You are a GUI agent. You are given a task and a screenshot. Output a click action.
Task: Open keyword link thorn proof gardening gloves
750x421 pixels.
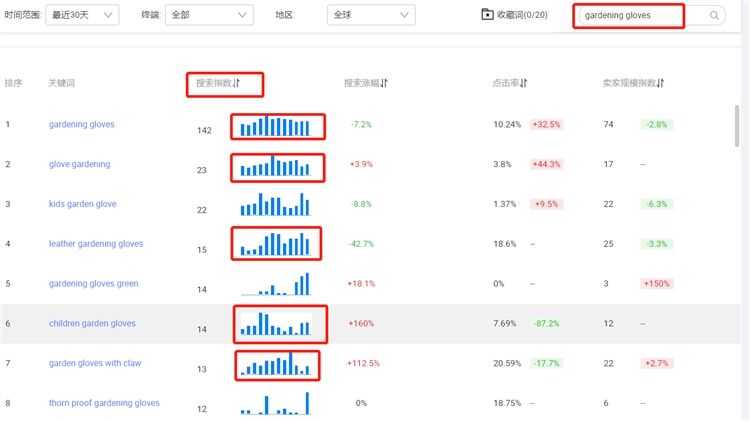(x=104, y=403)
